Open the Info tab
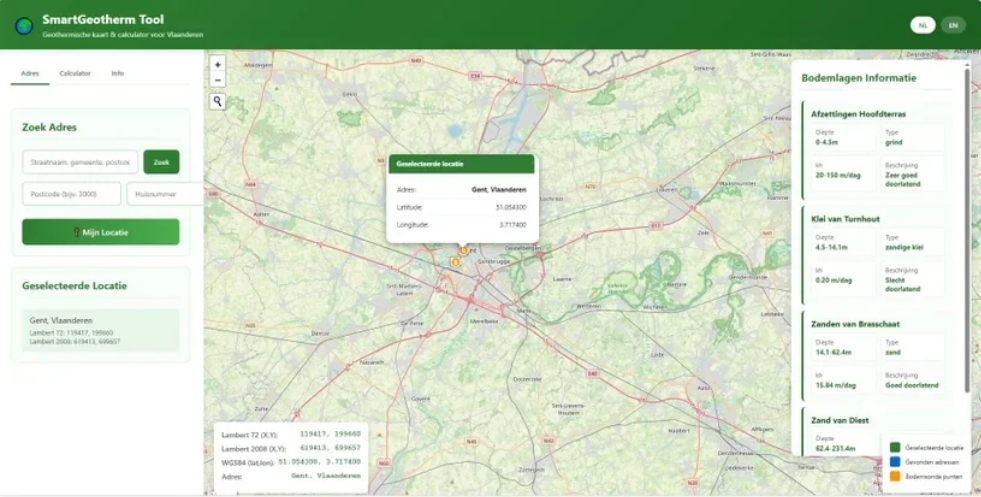981x497 pixels. tap(118, 73)
